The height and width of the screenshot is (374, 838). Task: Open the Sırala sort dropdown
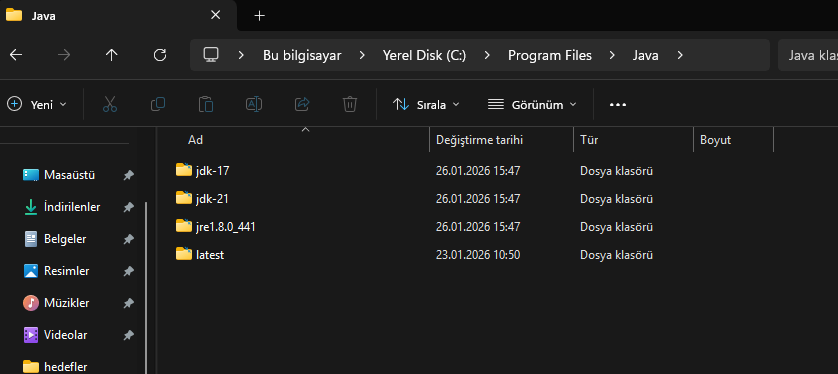pos(426,104)
